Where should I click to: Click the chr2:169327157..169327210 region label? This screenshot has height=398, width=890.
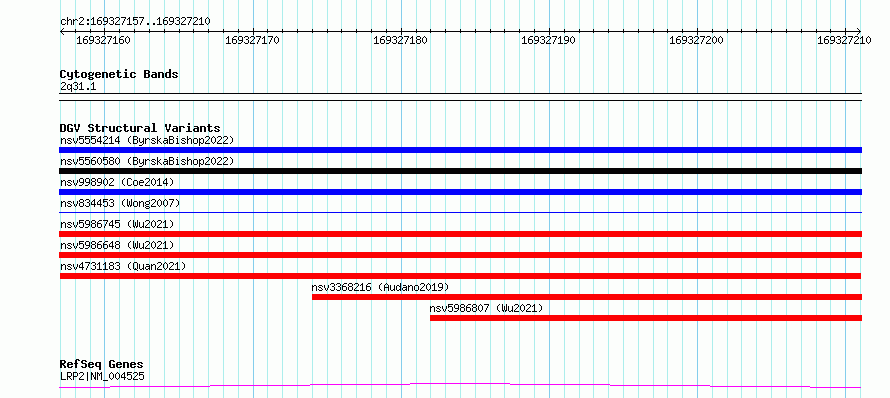[x=135, y=21]
